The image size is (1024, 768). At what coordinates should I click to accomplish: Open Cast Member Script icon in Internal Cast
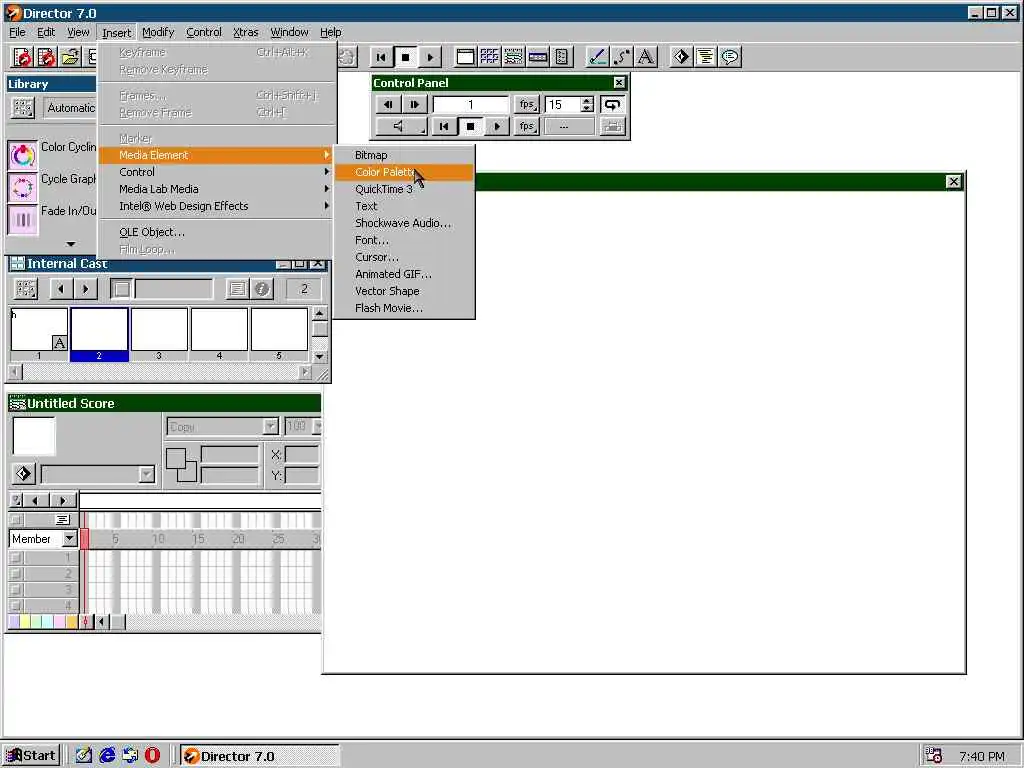click(237, 289)
